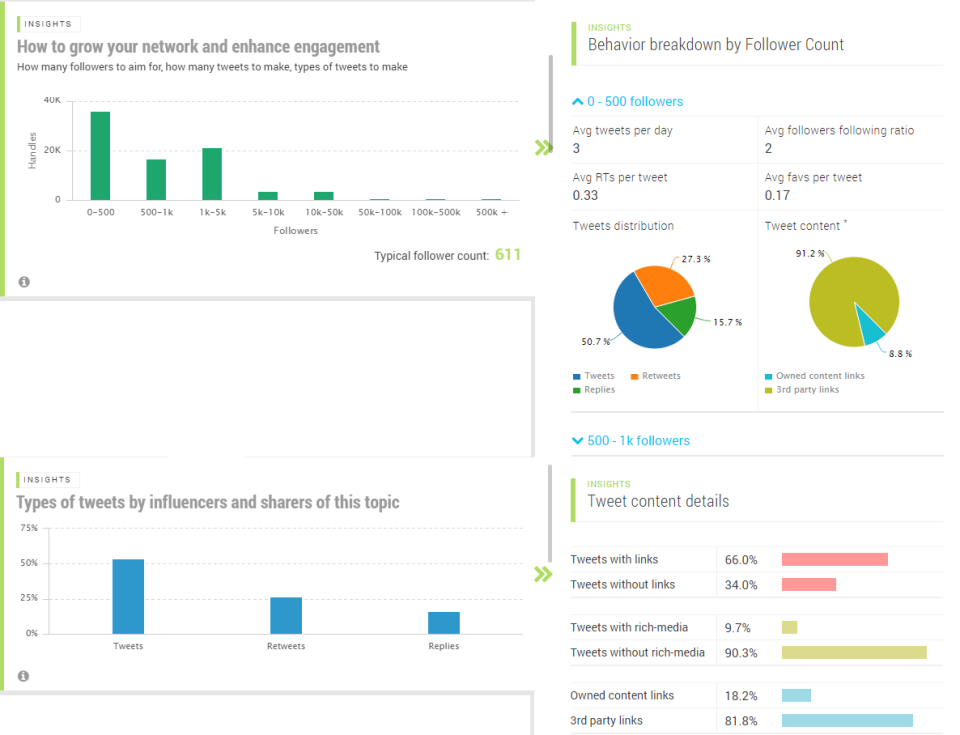Viewport: 960px width, 735px height.
Task: Click the 0-500 followers bar in chart
Action: click(100, 156)
